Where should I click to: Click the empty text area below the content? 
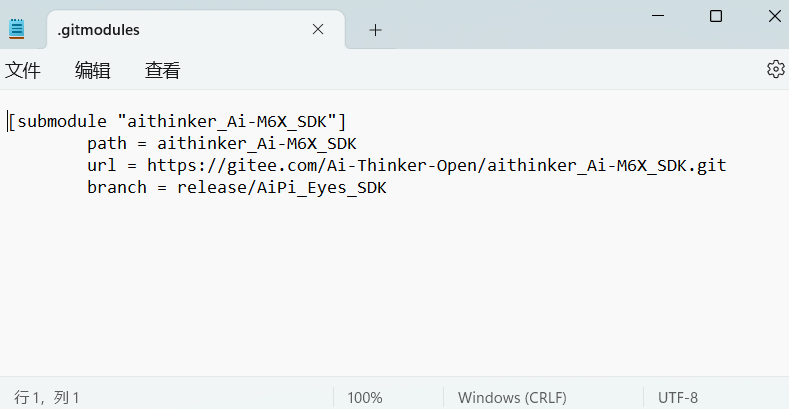coord(394,287)
